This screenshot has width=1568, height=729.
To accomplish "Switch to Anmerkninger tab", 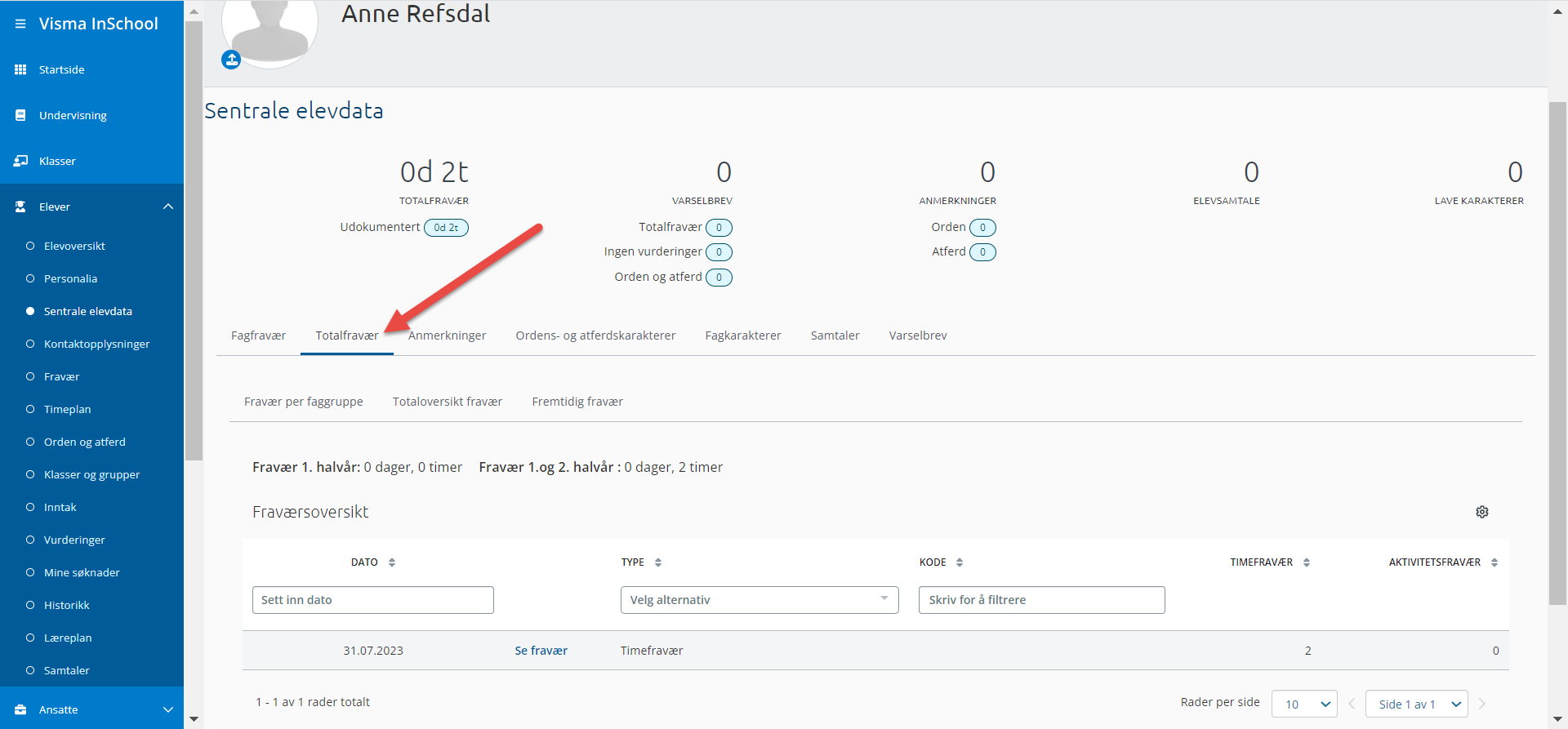I will 448,336.
